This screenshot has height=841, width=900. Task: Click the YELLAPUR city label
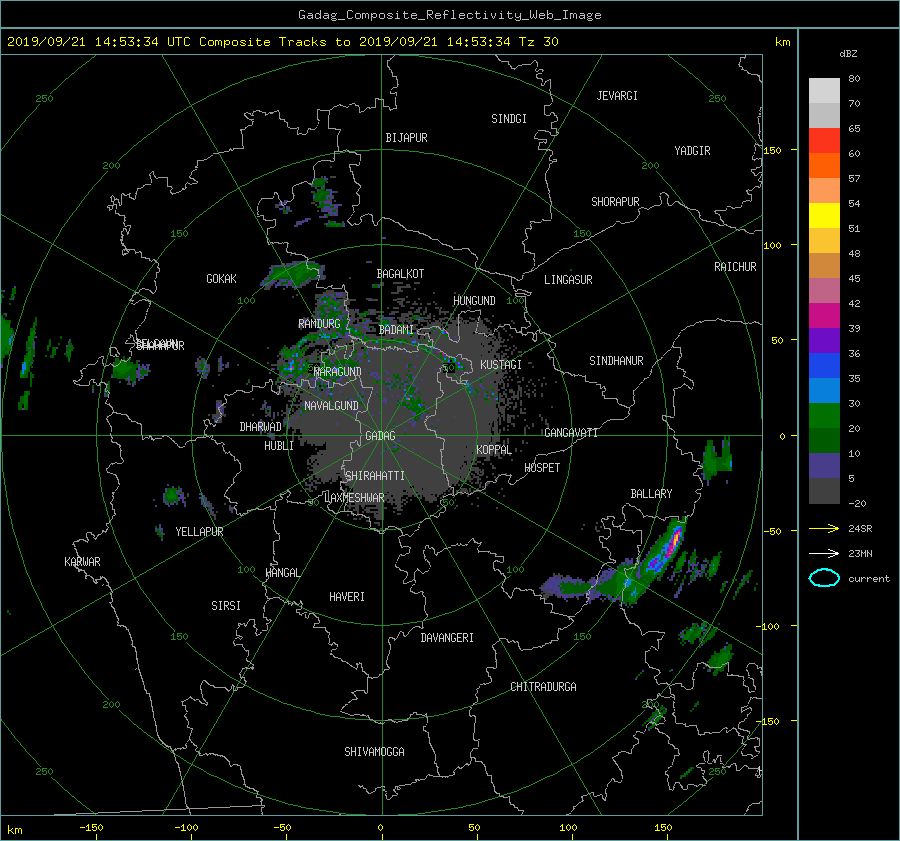199,532
